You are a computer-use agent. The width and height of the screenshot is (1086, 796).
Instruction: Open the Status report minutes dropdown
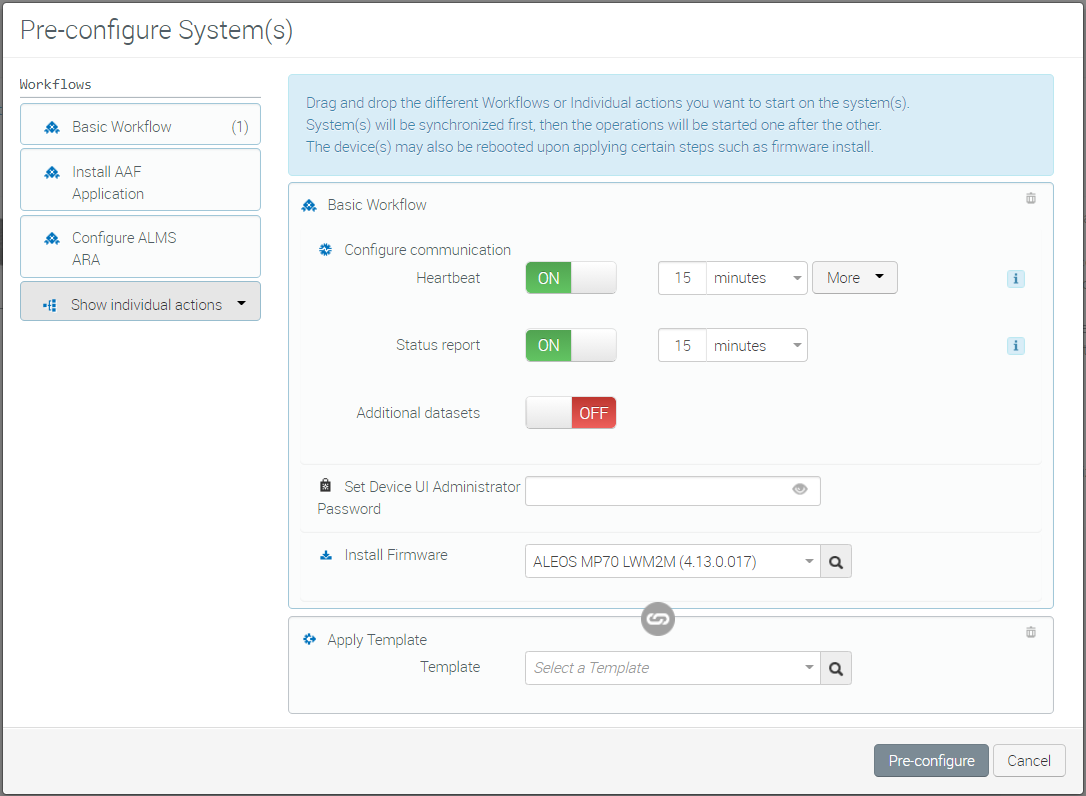pyautogui.click(x=757, y=346)
